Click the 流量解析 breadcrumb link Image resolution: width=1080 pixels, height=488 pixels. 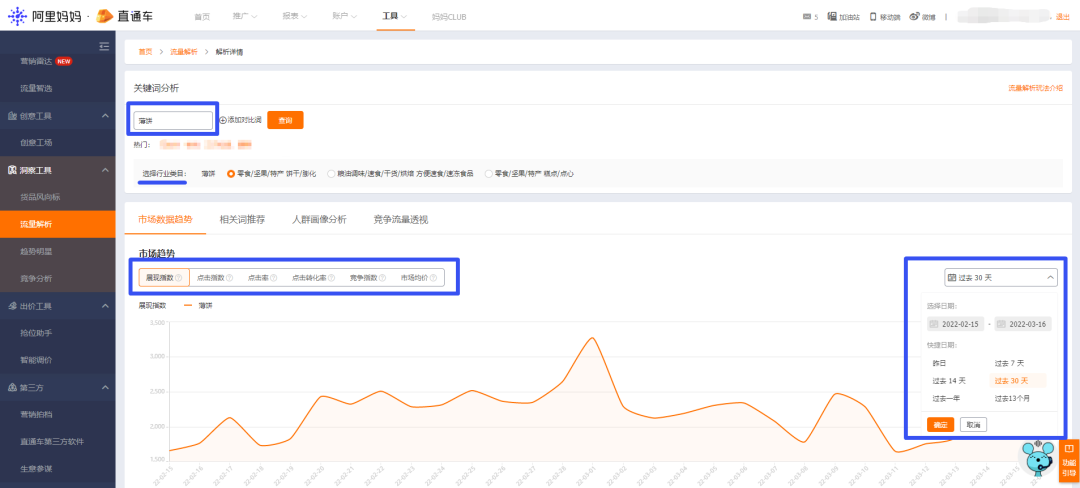[x=183, y=52]
